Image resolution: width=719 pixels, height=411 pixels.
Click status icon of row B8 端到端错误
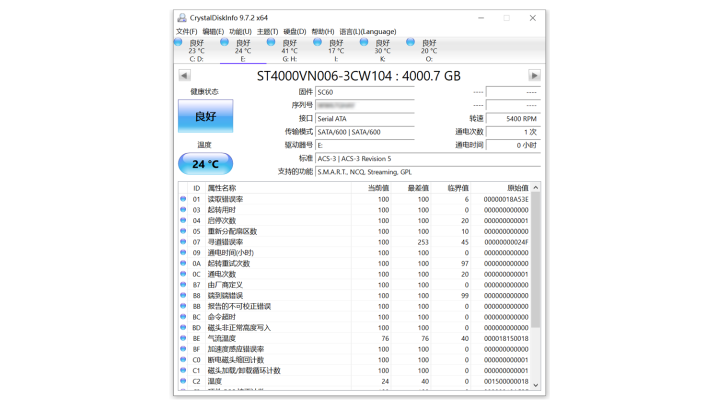[183, 295]
